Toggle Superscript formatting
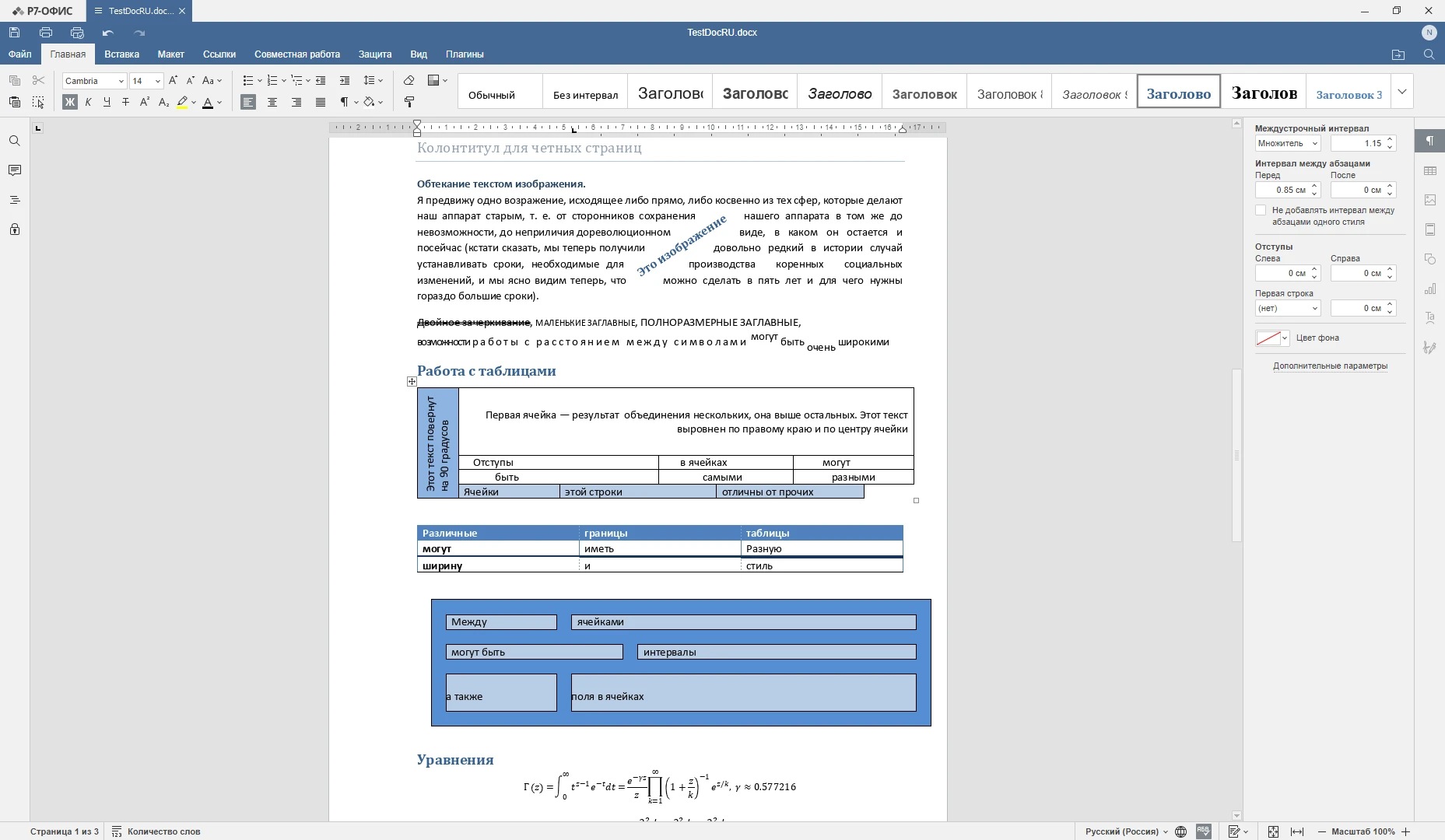This screenshot has height=840, width=1445. click(144, 102)
